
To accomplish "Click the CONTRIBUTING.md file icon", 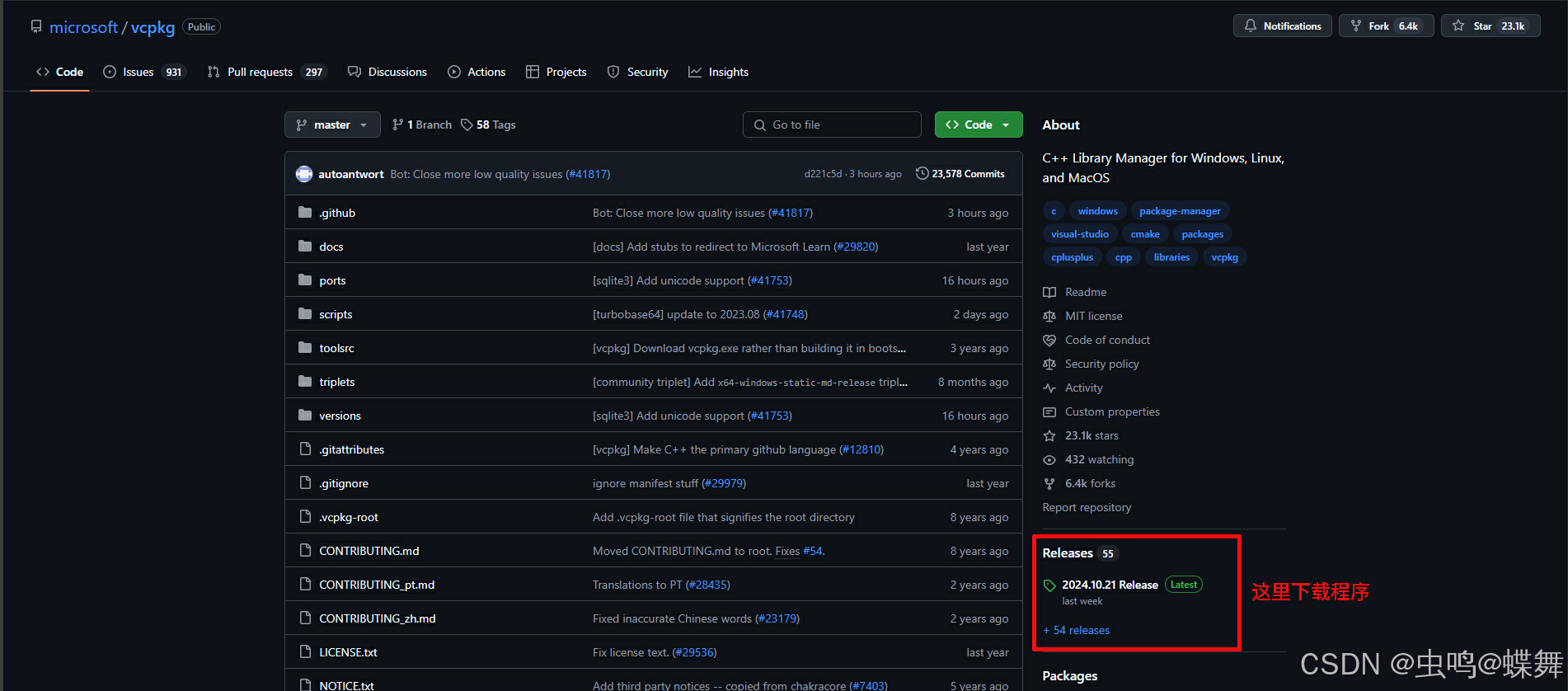I will click(305, 551).
